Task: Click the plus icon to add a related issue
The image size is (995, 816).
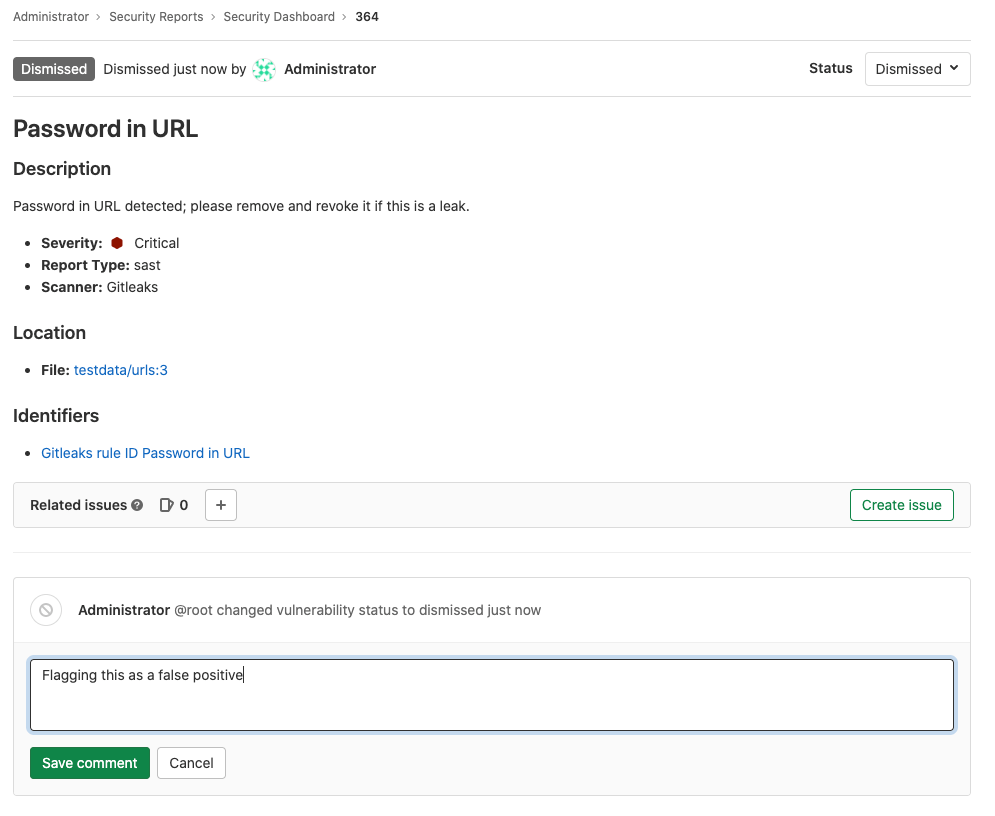Action: click(x=220, y=505)
